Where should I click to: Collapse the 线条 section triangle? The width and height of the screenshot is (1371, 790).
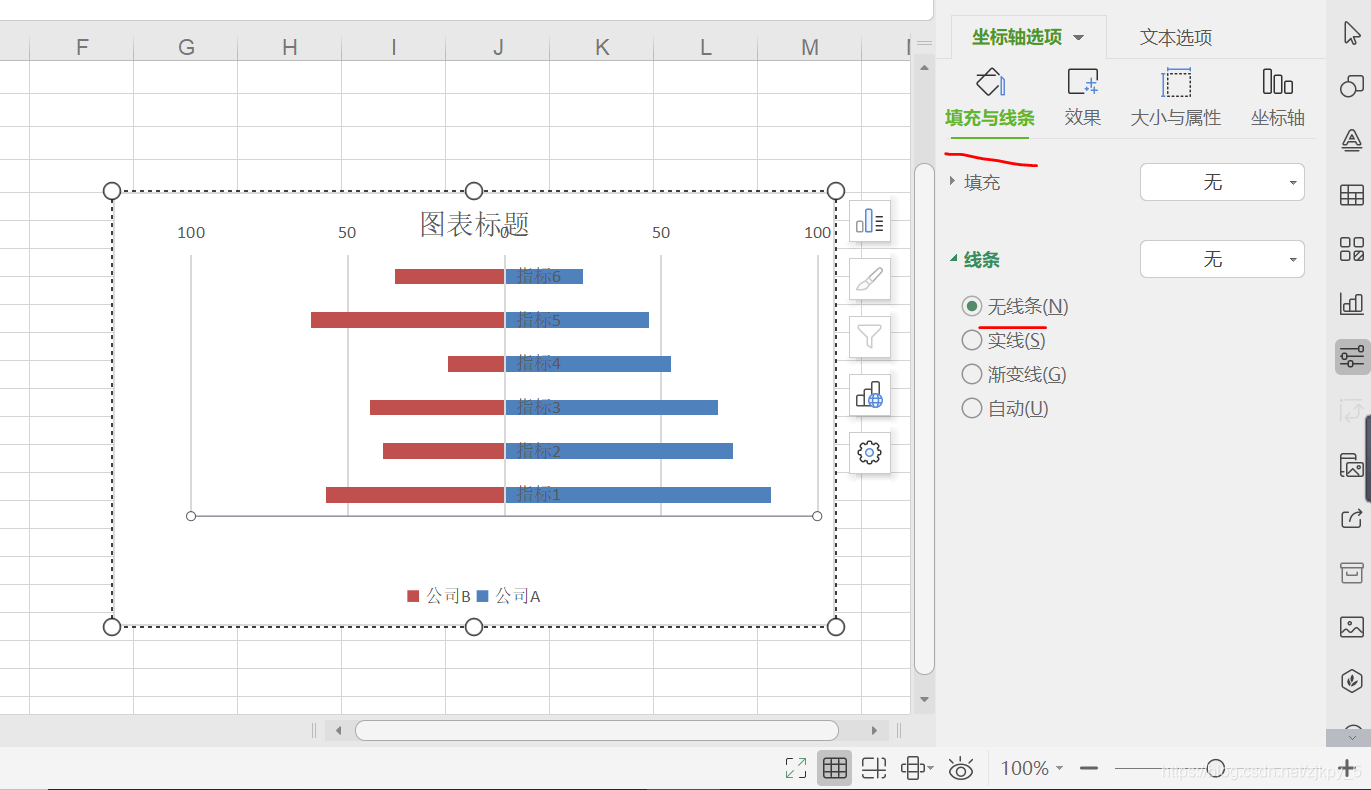click(953, 259)
